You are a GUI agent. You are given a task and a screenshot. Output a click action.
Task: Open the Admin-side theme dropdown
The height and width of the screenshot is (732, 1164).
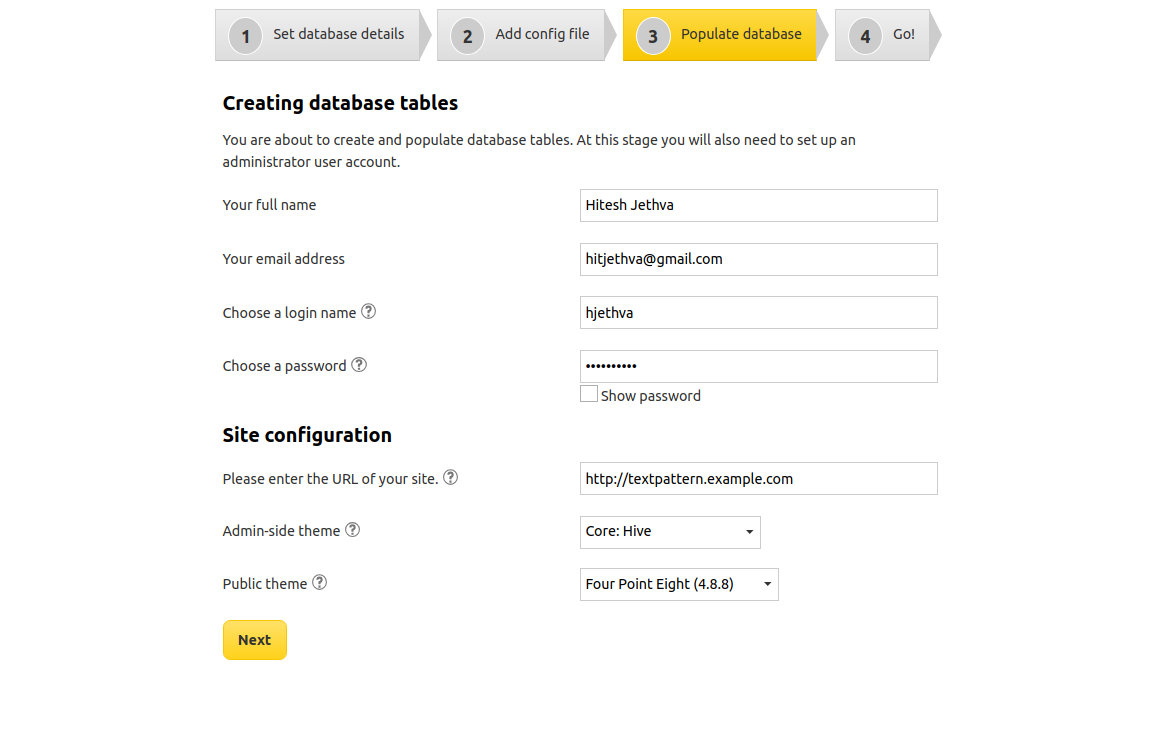pyautogui.click(x=670, y=532)
